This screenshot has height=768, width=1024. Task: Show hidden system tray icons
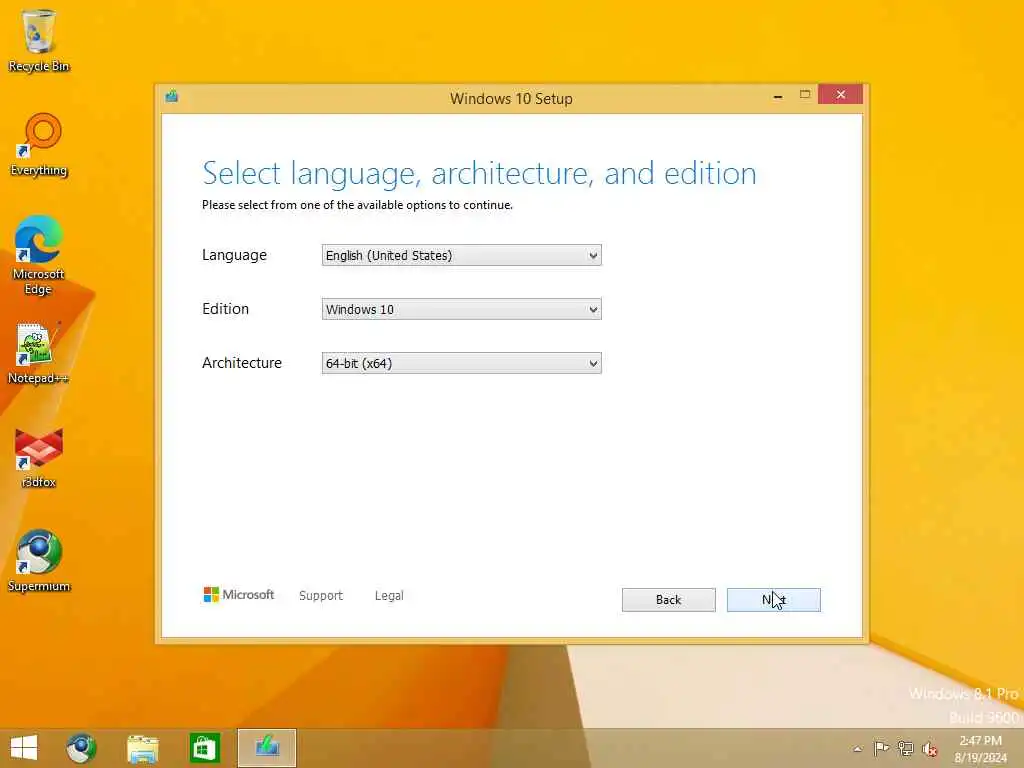point(857,749)
